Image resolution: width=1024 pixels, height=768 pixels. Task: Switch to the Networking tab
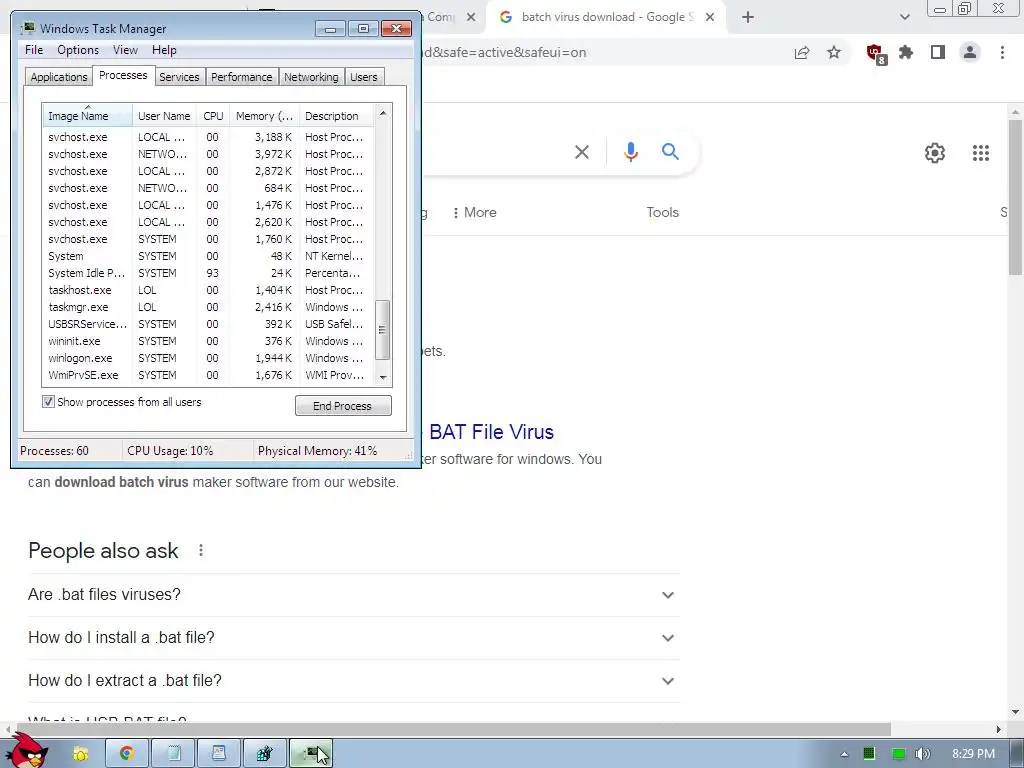click(311, 77)
